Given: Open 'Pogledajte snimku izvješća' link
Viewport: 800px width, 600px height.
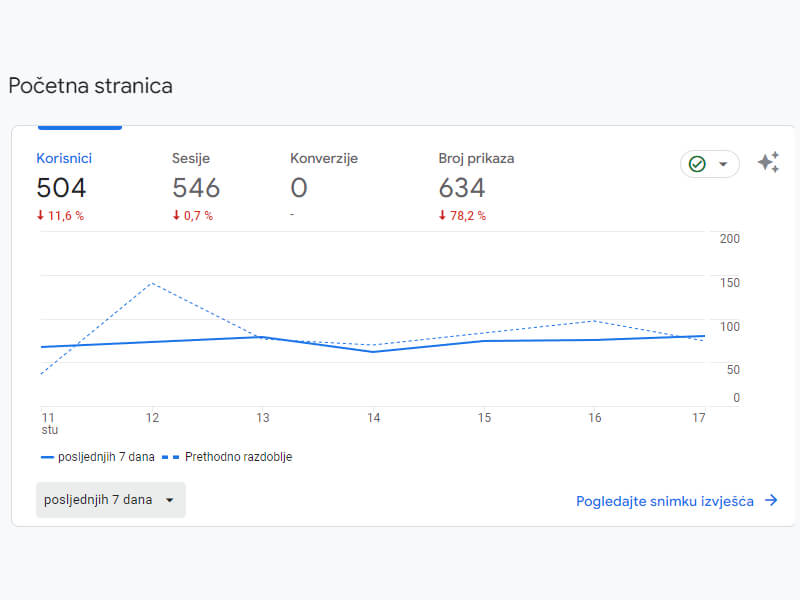Looking at the screenshot, I should click(x=664, y=501).
